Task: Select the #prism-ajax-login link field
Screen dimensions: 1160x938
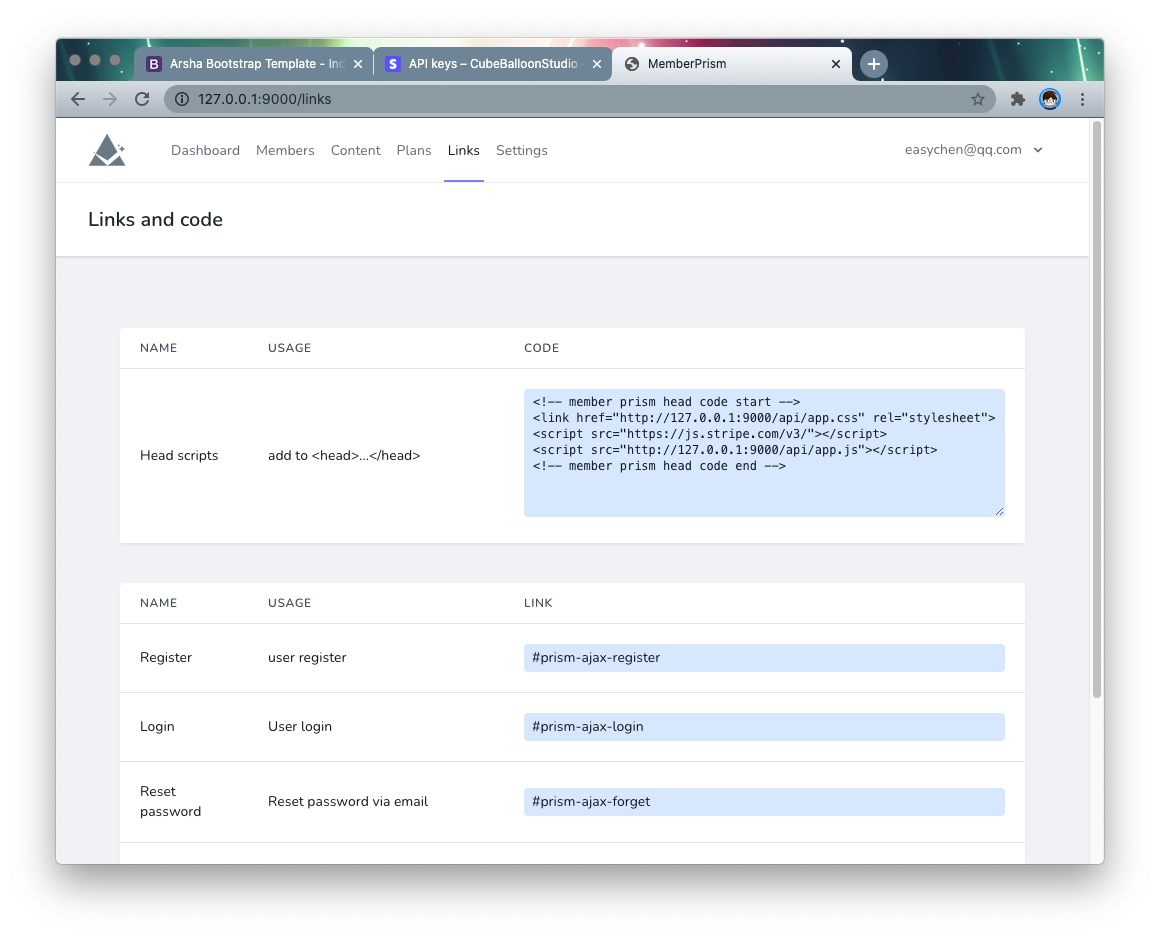Action: 764,726
